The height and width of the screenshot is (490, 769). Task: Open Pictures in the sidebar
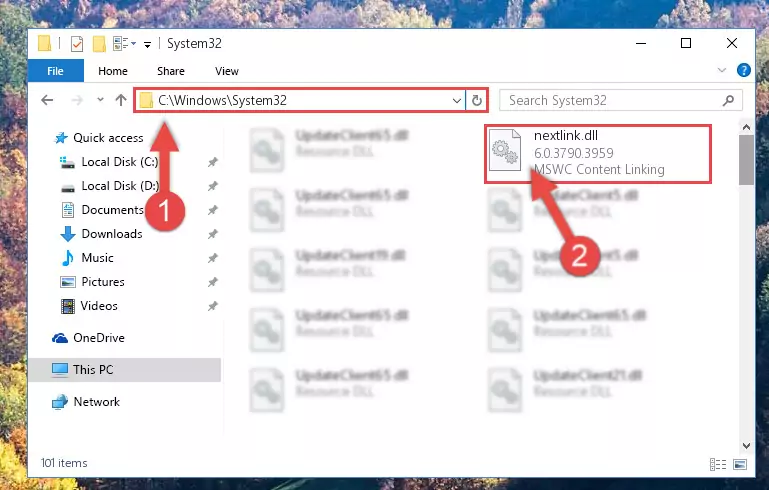pyautogui.click(x=103, y=282)
